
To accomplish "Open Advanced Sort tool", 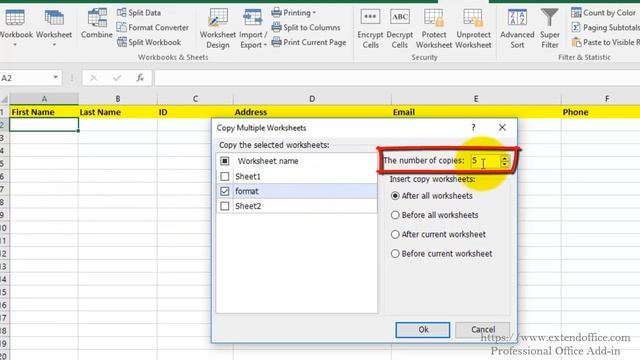I will pyautogui.click(x=517, y=29).
